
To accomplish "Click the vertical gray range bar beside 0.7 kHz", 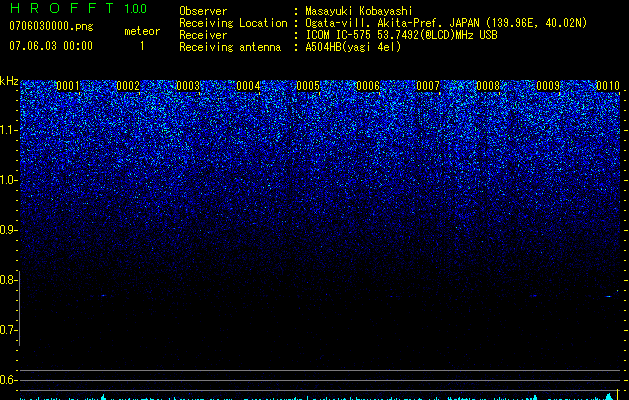I will point(19,308).
